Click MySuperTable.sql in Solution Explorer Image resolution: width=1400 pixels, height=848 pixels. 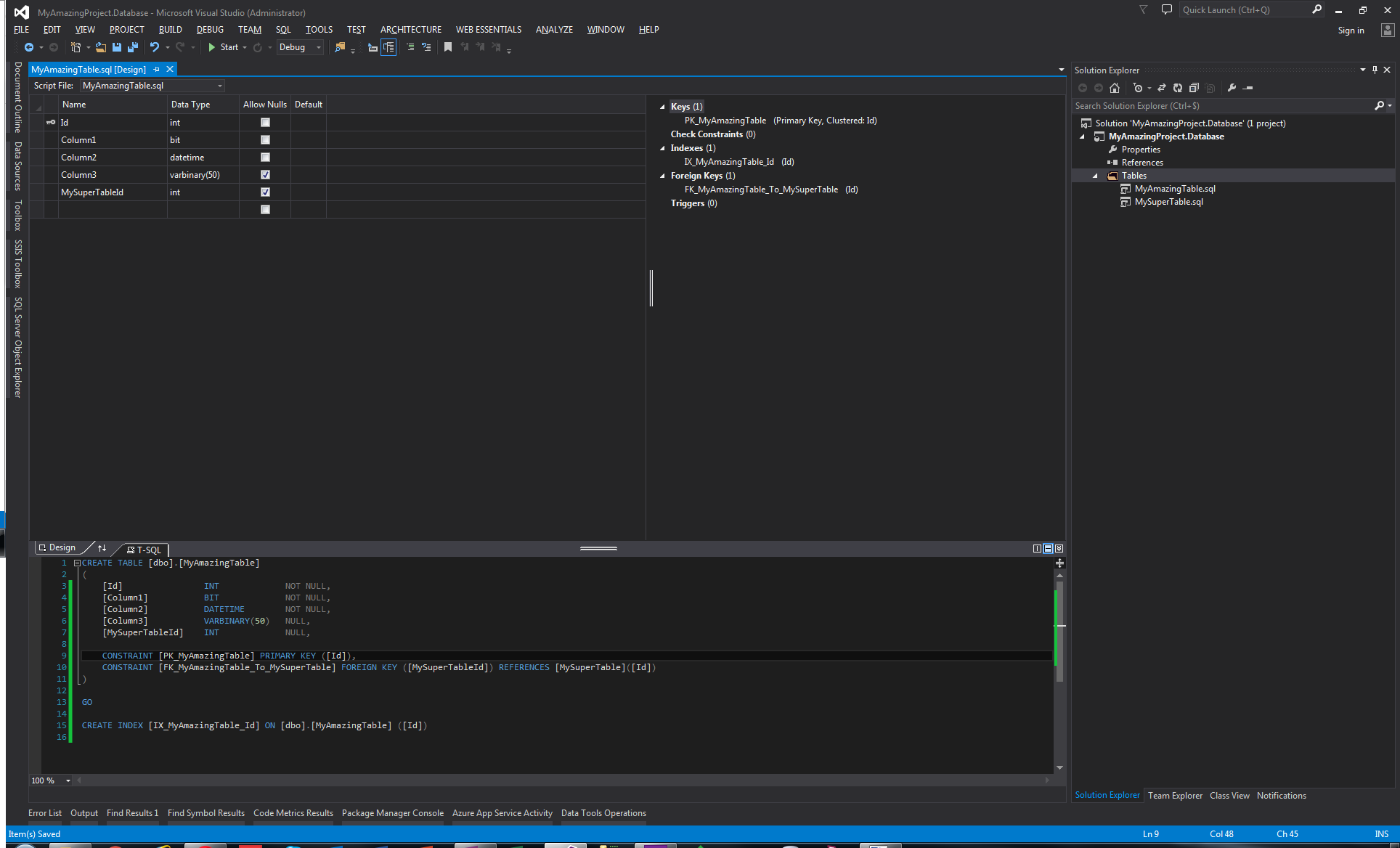1168,201
